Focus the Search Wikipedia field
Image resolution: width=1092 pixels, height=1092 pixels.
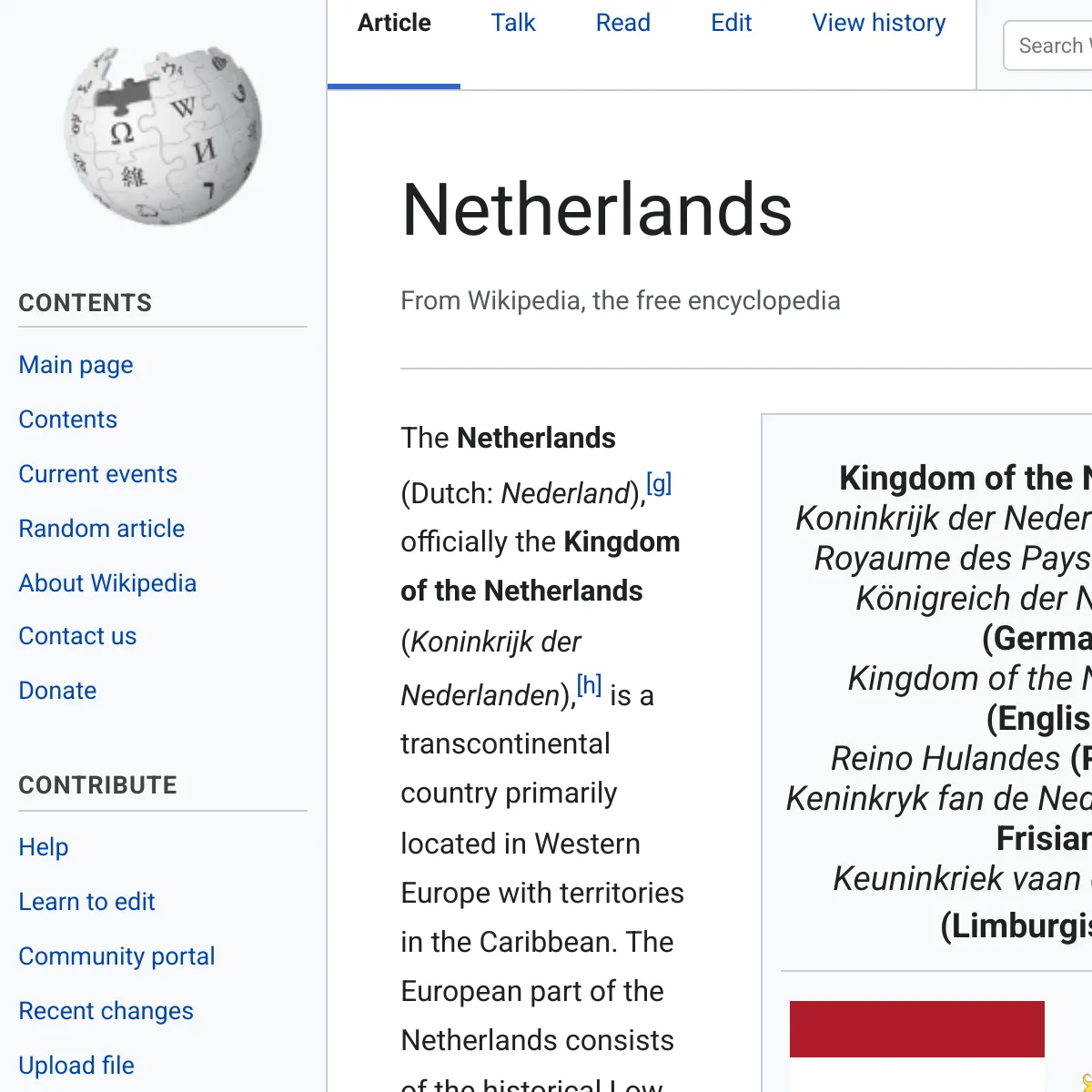(1048, 45)
